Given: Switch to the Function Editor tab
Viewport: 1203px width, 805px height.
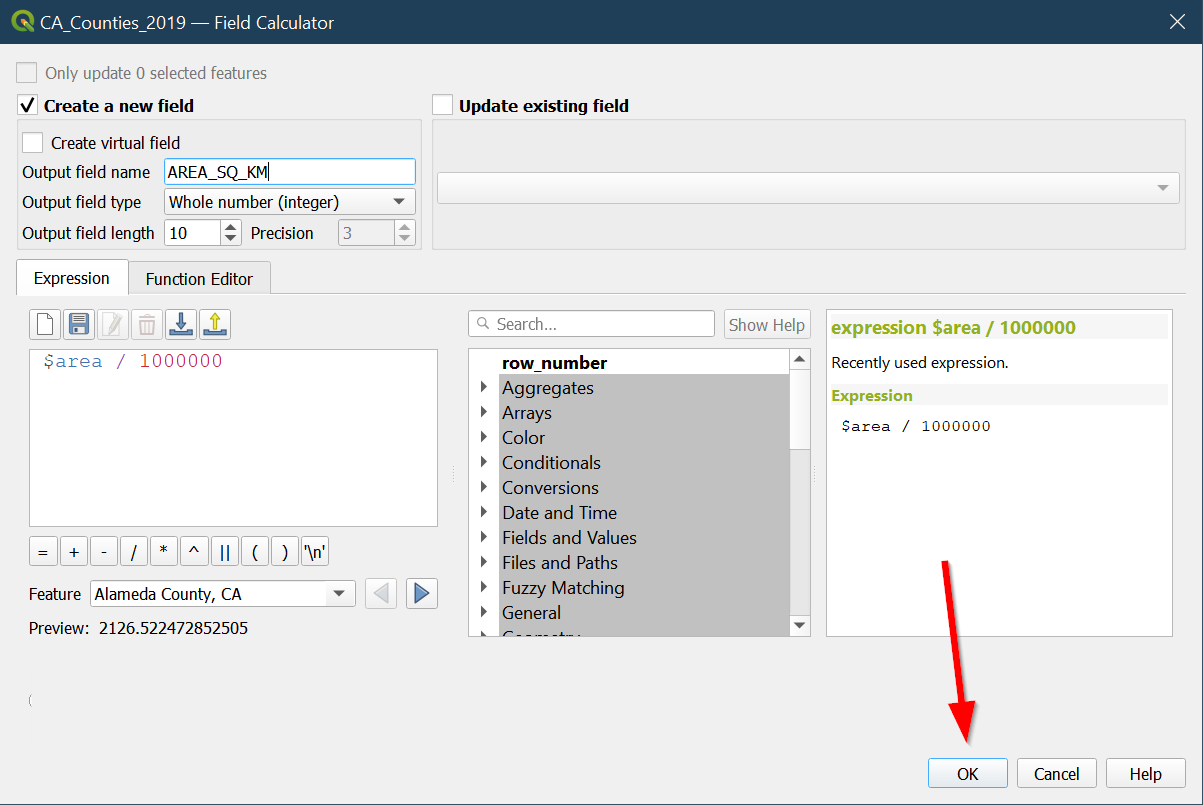Looking at the screenshot, I should pyautogui.click(x=199, y=279).
